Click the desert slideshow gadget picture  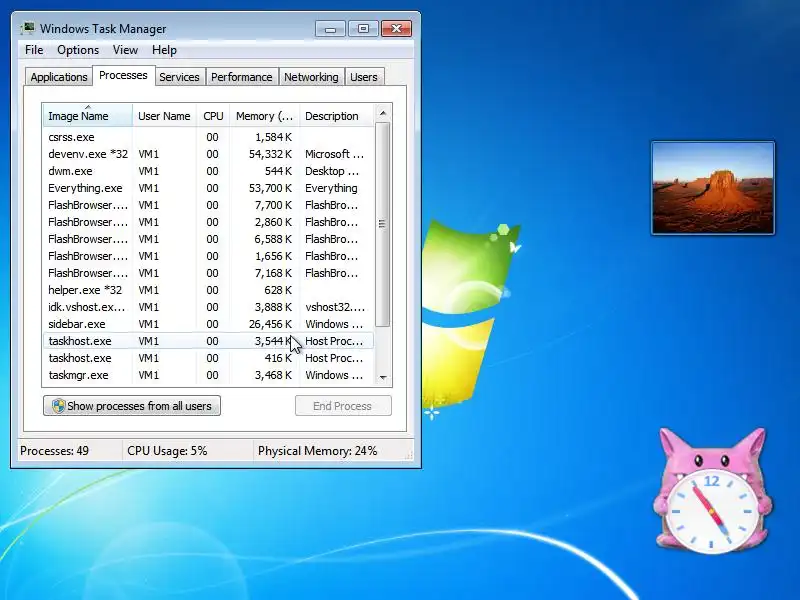point(713,188)
